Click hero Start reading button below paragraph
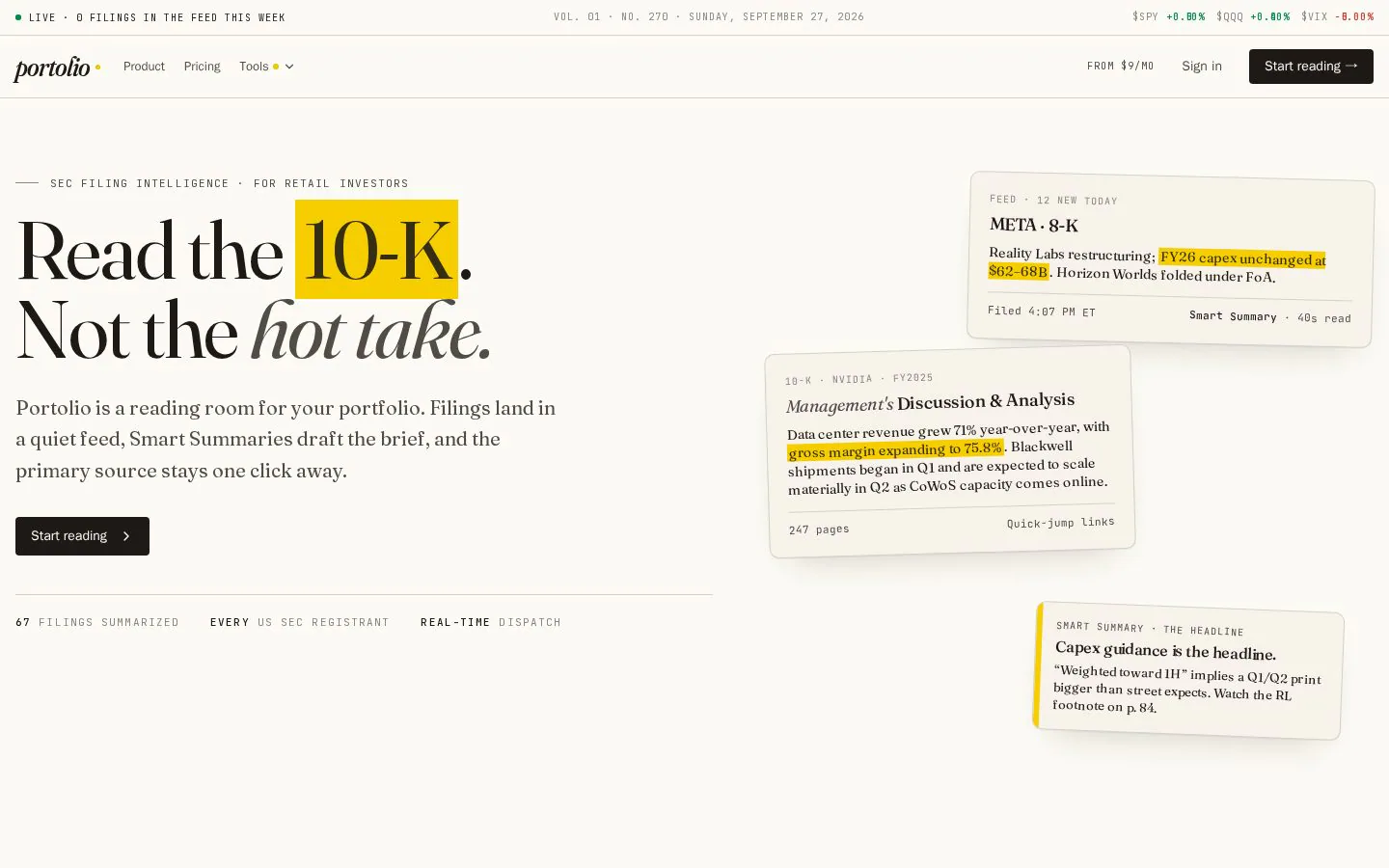The width and height of the screenshot is (1389, 868). point(82,536)
